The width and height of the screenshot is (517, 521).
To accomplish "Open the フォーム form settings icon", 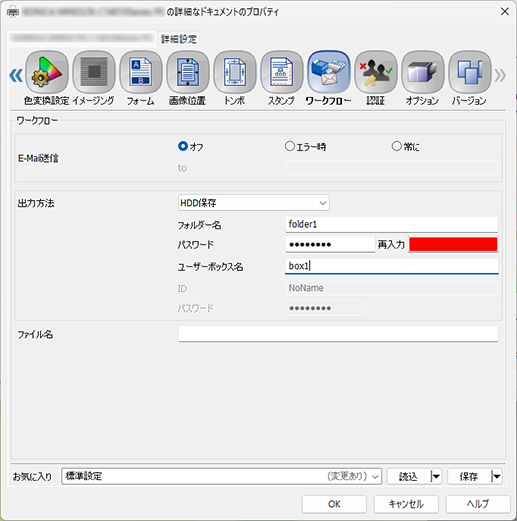I will point(141,72).
